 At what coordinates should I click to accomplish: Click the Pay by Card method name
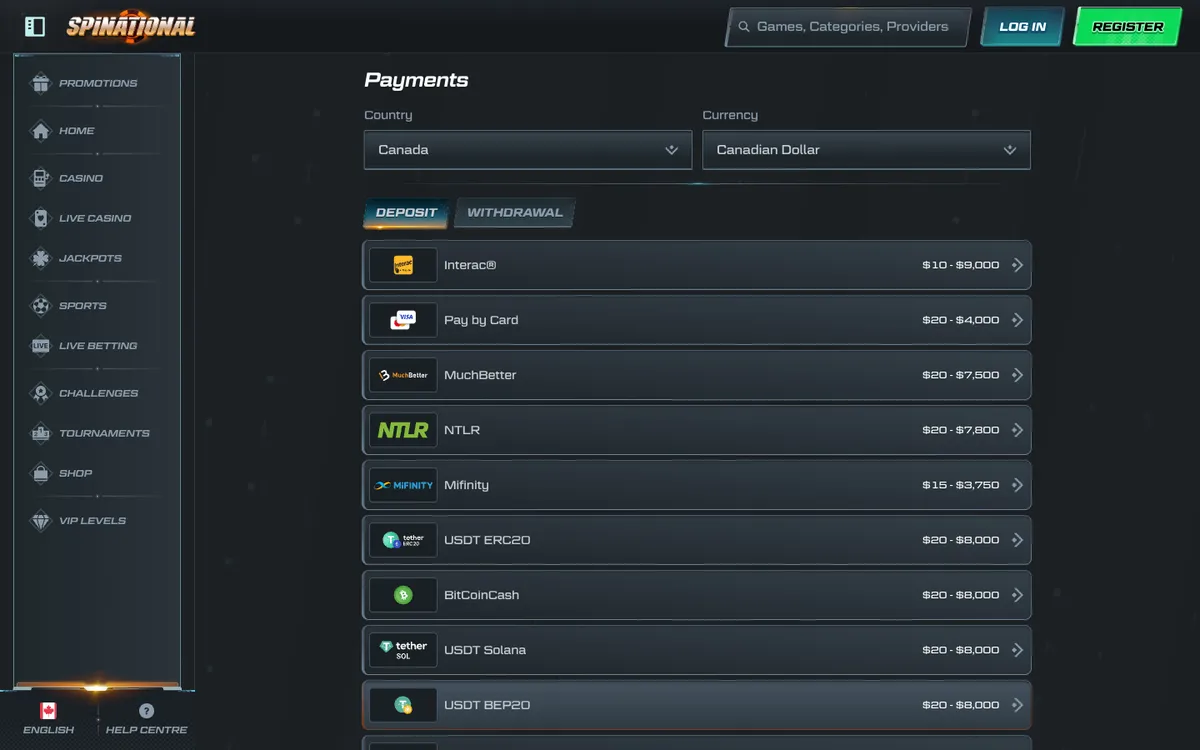[x=481, y=320]
